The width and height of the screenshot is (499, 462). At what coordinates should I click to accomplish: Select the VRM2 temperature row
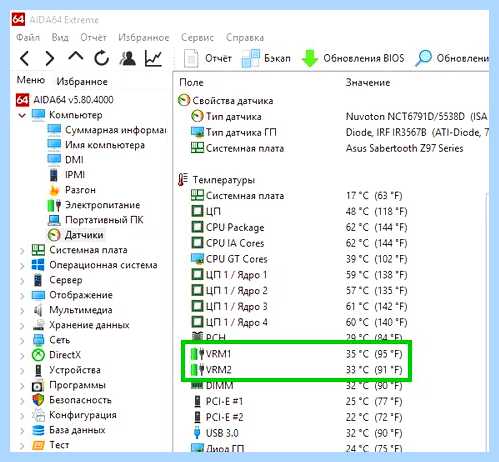tap(297, 370)
